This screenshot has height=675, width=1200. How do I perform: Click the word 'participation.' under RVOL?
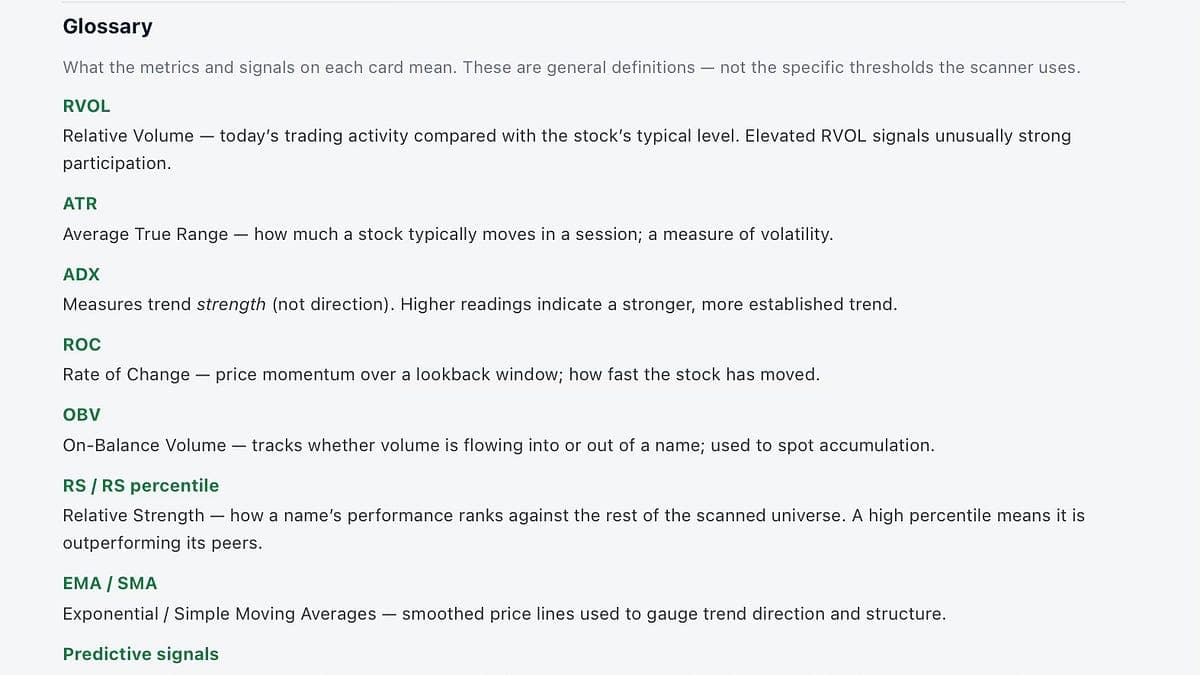pos(117,163)
